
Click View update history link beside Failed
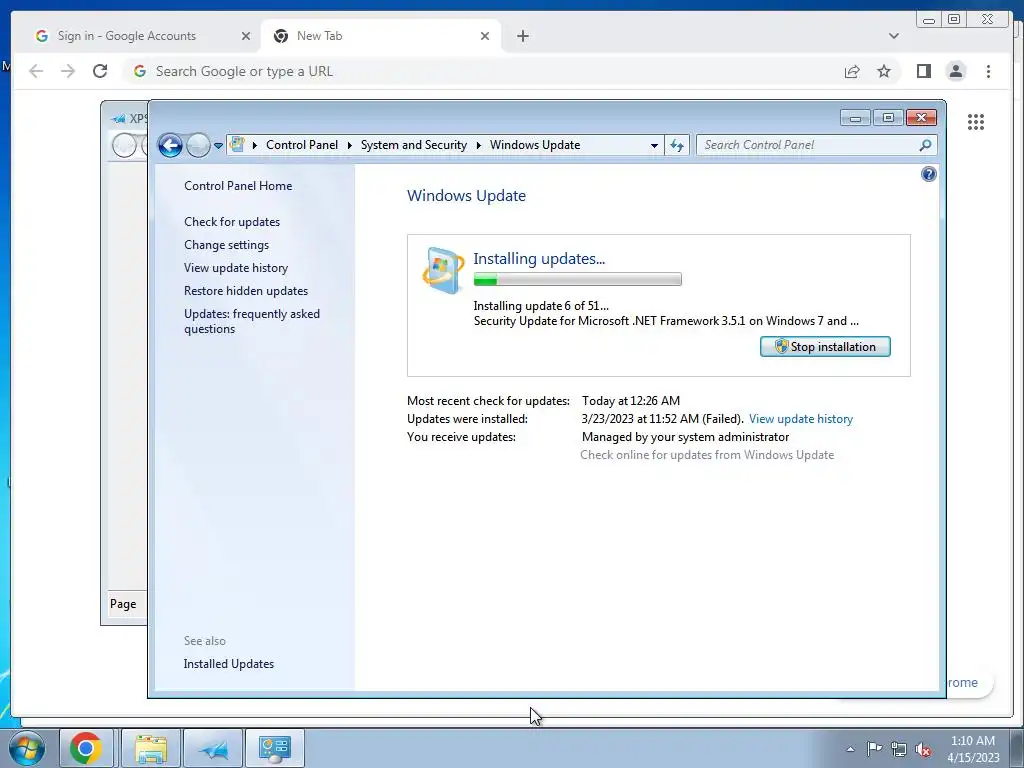801,419
